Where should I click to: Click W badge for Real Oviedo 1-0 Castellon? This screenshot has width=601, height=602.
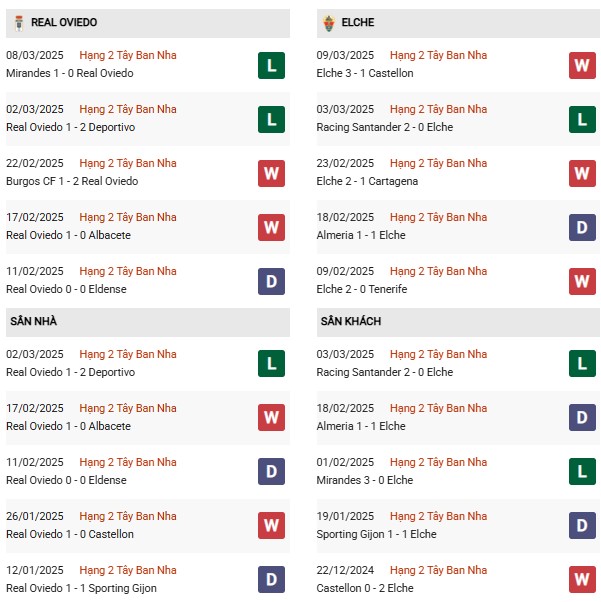(x=271, y=525)
